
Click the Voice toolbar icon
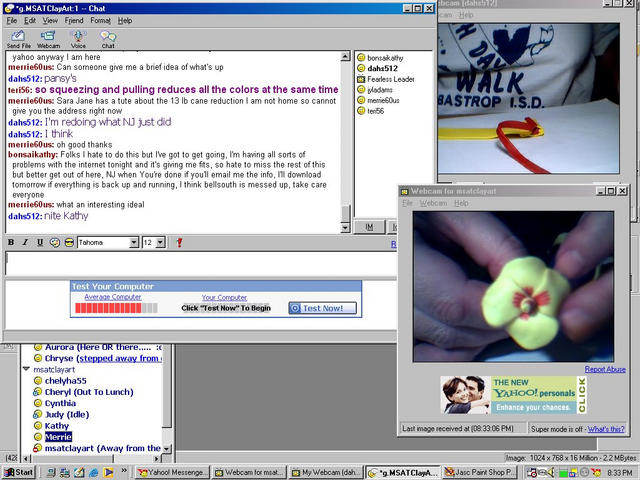coord(78,39)
